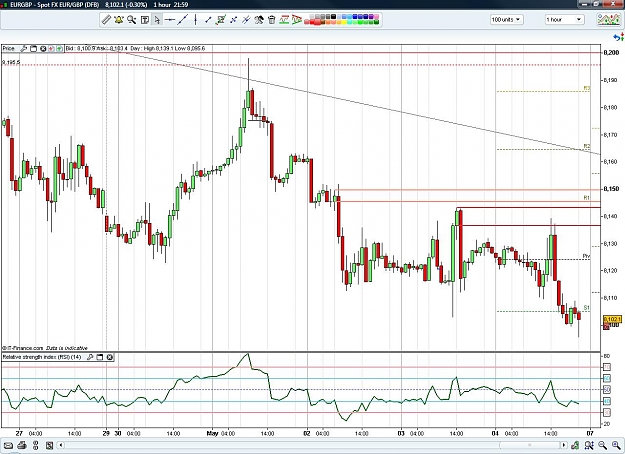
Task: Select the diagonal trend line tool
Action: [x=183, y=20]
